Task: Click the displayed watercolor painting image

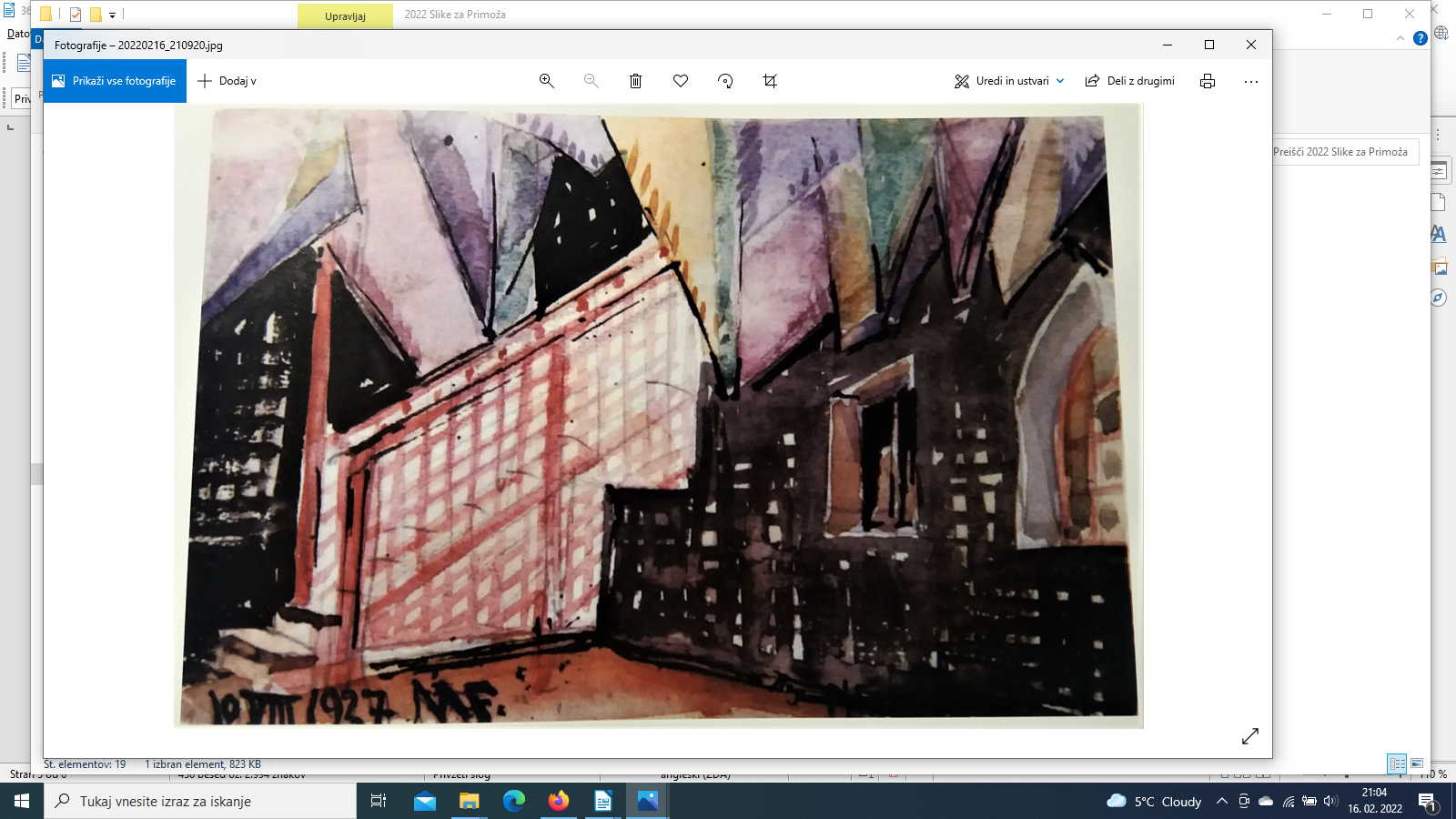Action: pos(658,416)
